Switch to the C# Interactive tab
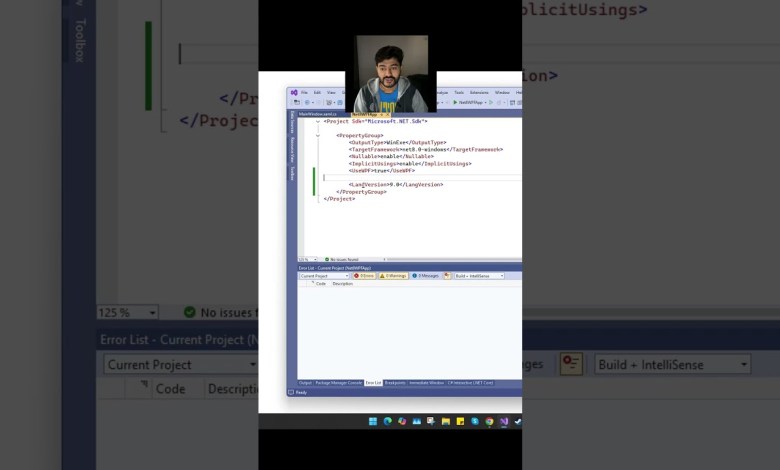The width and height of the screenshot is (780, 470). pos(471,383)
